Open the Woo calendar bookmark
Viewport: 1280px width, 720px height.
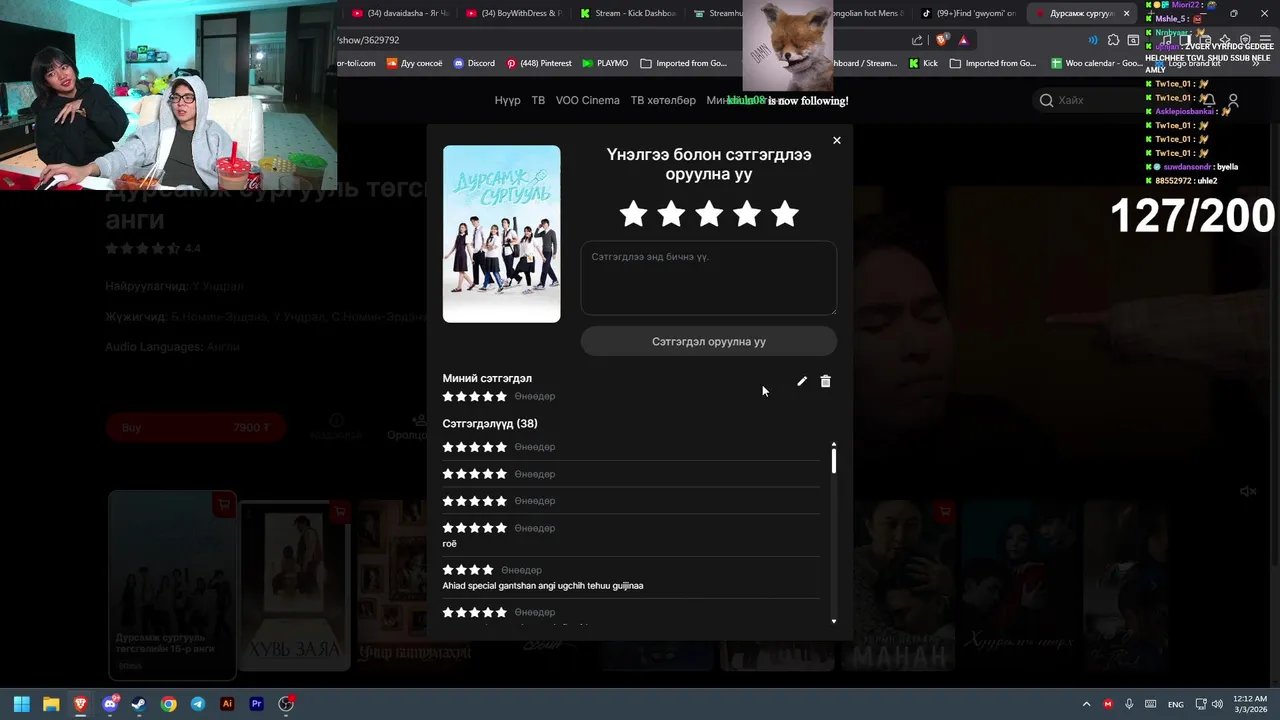tap(1096, 63)
